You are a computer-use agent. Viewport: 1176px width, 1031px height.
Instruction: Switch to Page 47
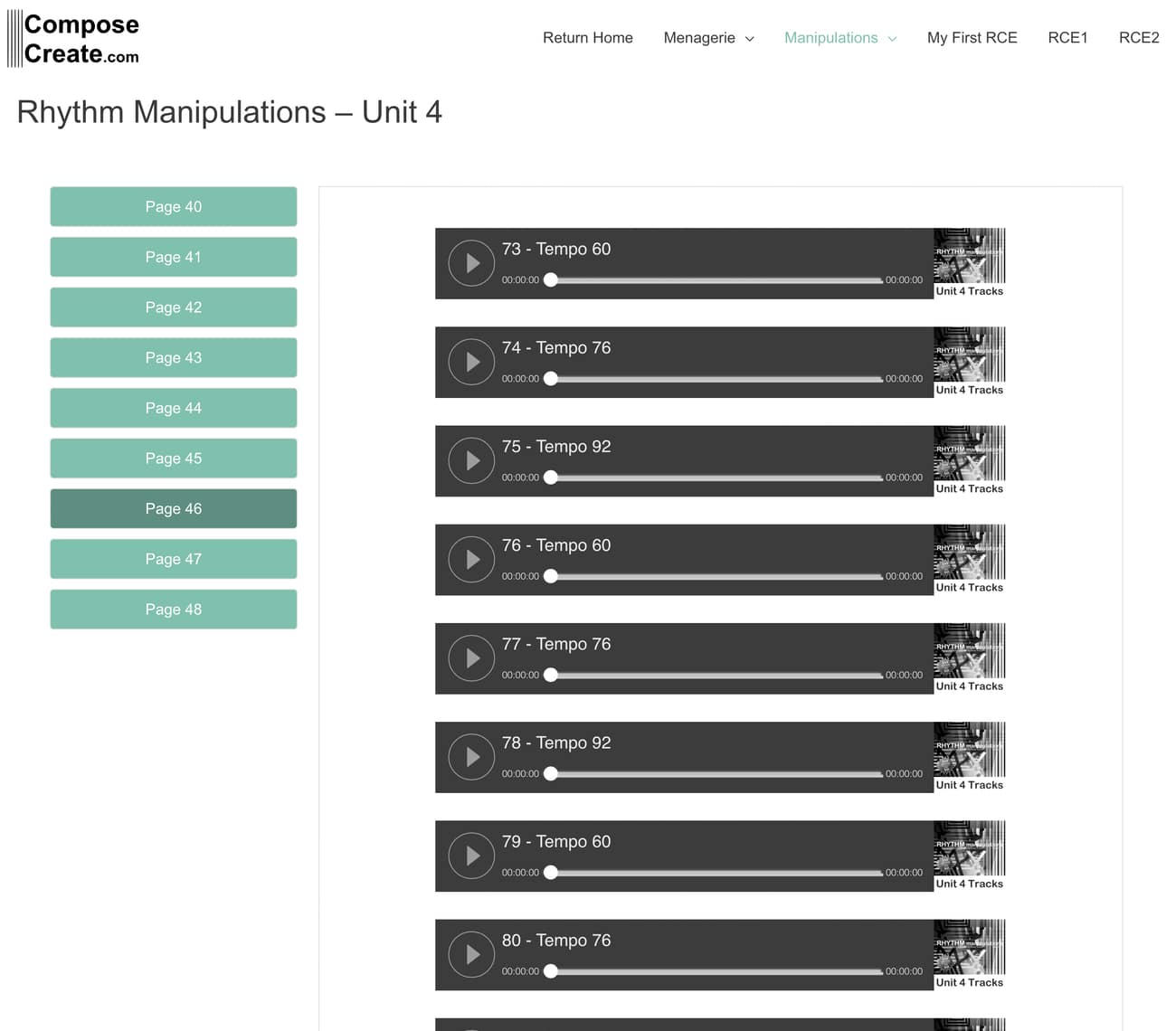tap(174, 559)
